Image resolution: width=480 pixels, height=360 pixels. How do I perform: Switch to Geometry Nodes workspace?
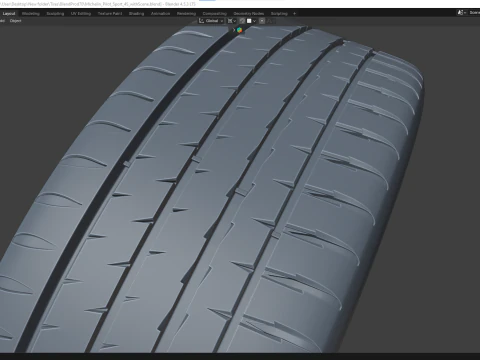click(249, 14)
